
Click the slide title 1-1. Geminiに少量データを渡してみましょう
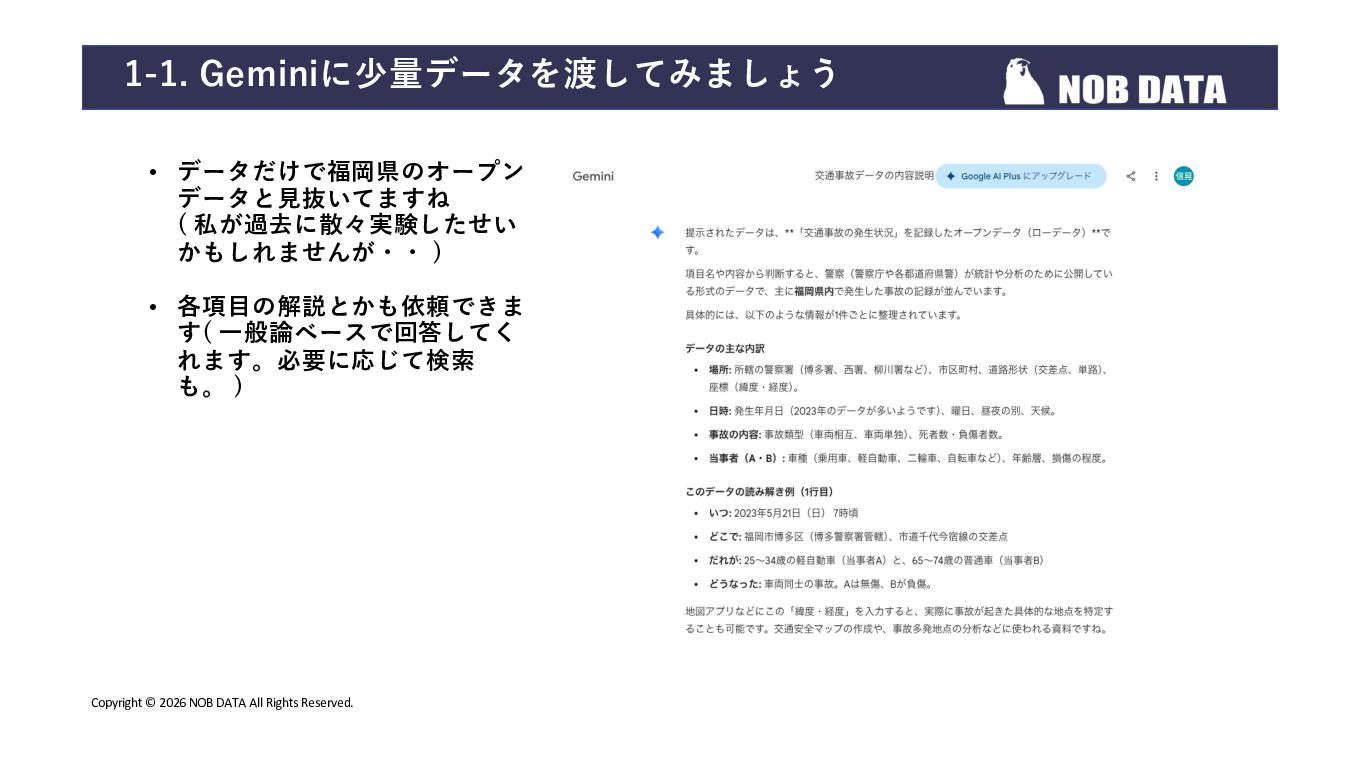[x=481, y=74]
